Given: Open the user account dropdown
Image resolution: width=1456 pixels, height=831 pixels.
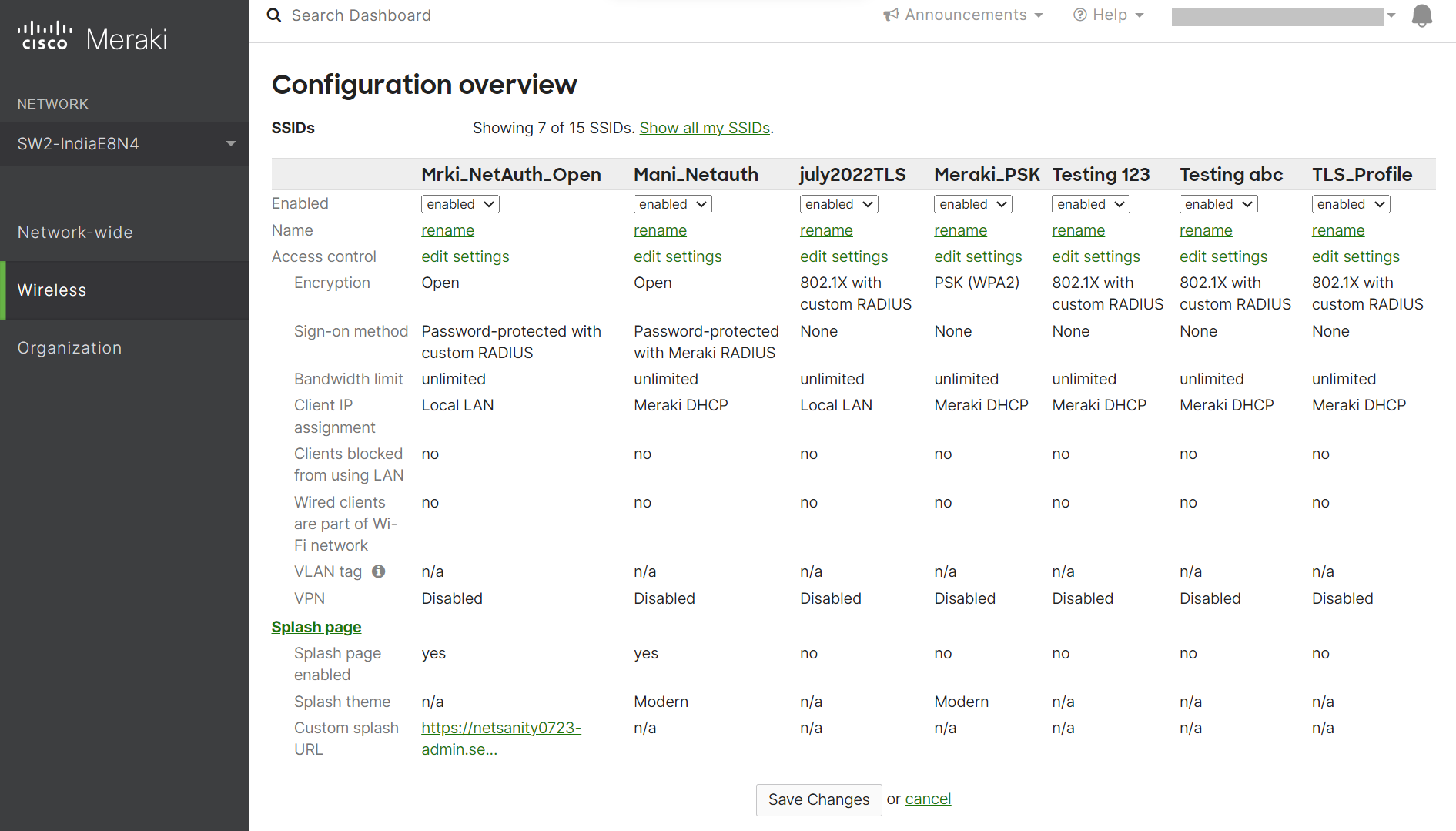Looking at the screenshot, I should [1284, 17].
